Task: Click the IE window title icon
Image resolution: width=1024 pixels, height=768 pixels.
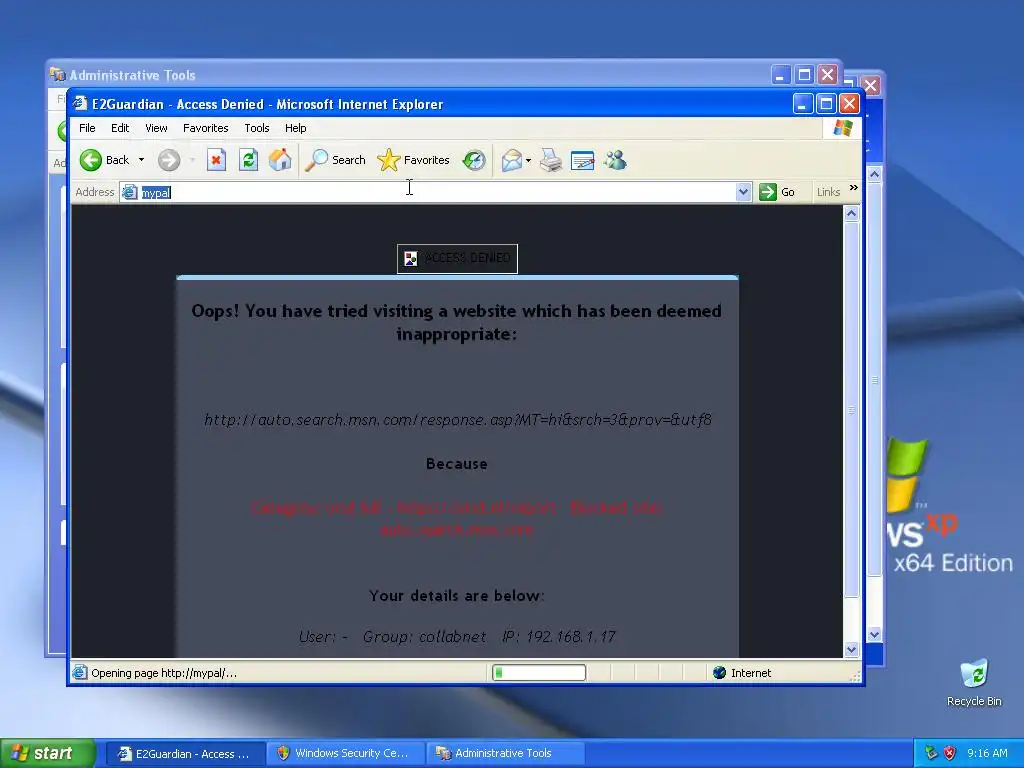Action: click(80, 104)
